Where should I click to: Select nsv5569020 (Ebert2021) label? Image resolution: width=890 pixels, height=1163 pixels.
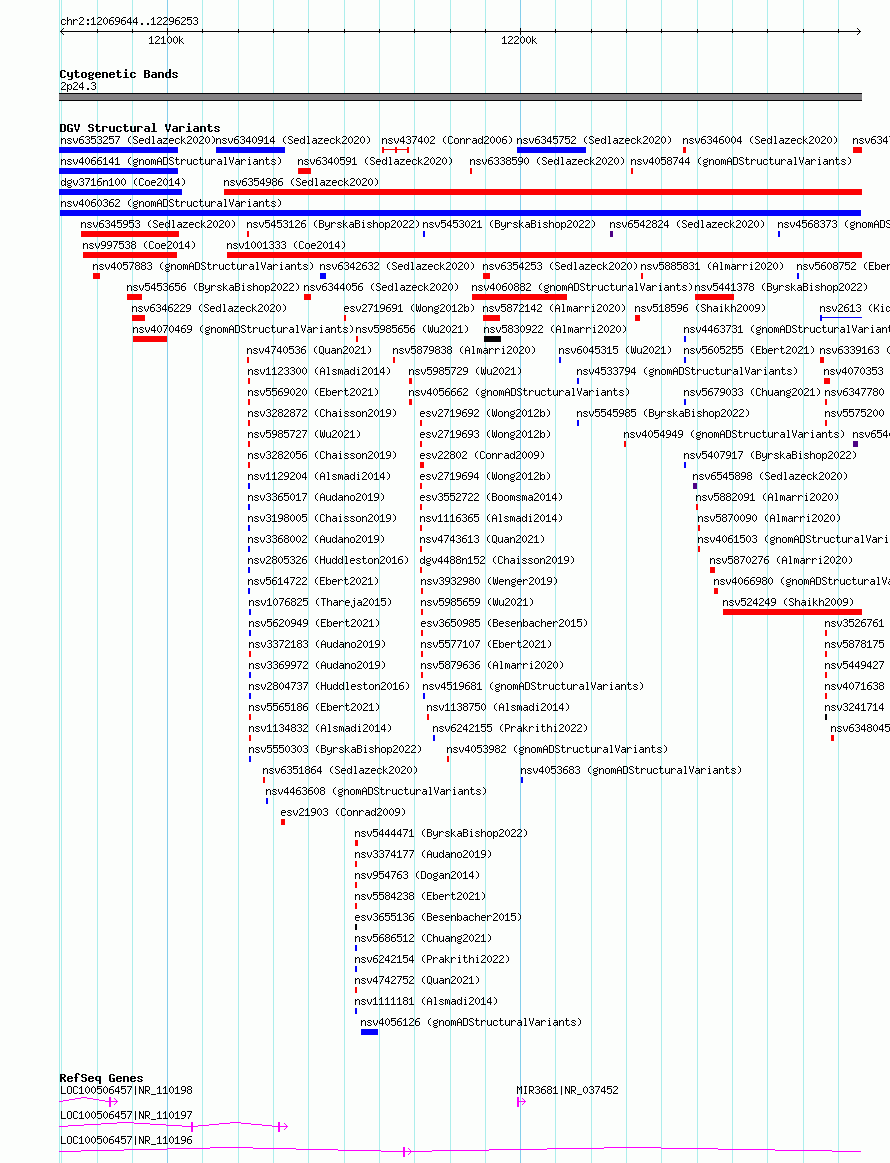(x=313, y=392)
